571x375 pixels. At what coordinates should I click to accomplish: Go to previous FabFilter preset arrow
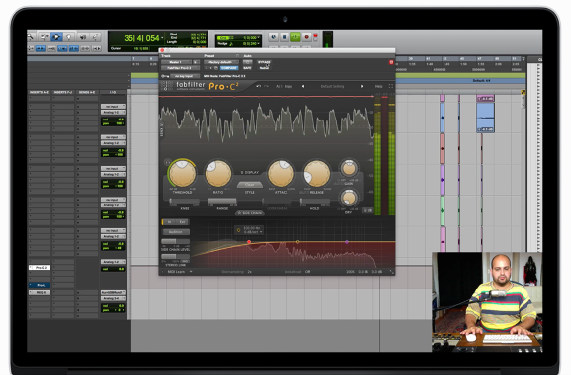click(303, 86)
